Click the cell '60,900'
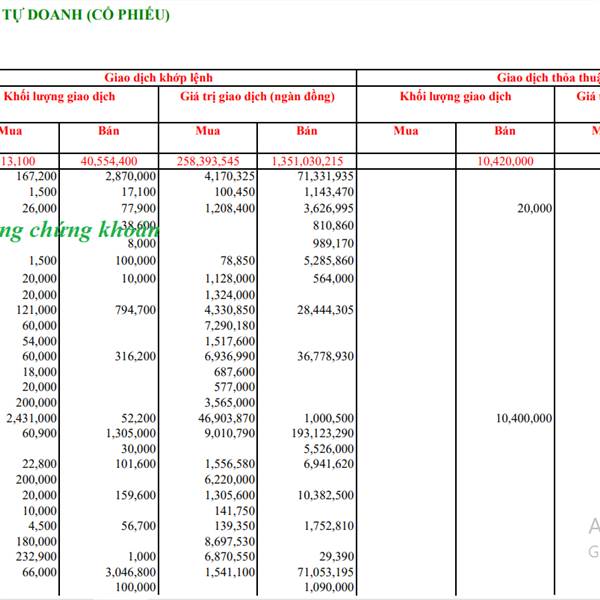The width and height of the screenshot is (600, 600). point(39,433)
